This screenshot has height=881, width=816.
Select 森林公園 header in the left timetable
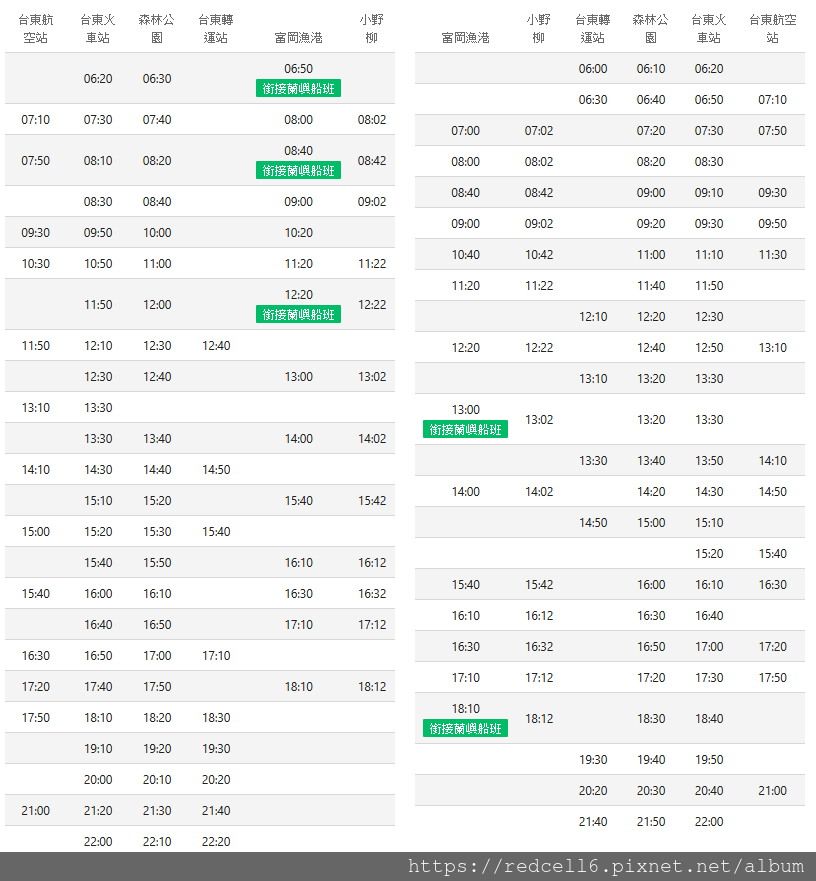click(157, 28)
